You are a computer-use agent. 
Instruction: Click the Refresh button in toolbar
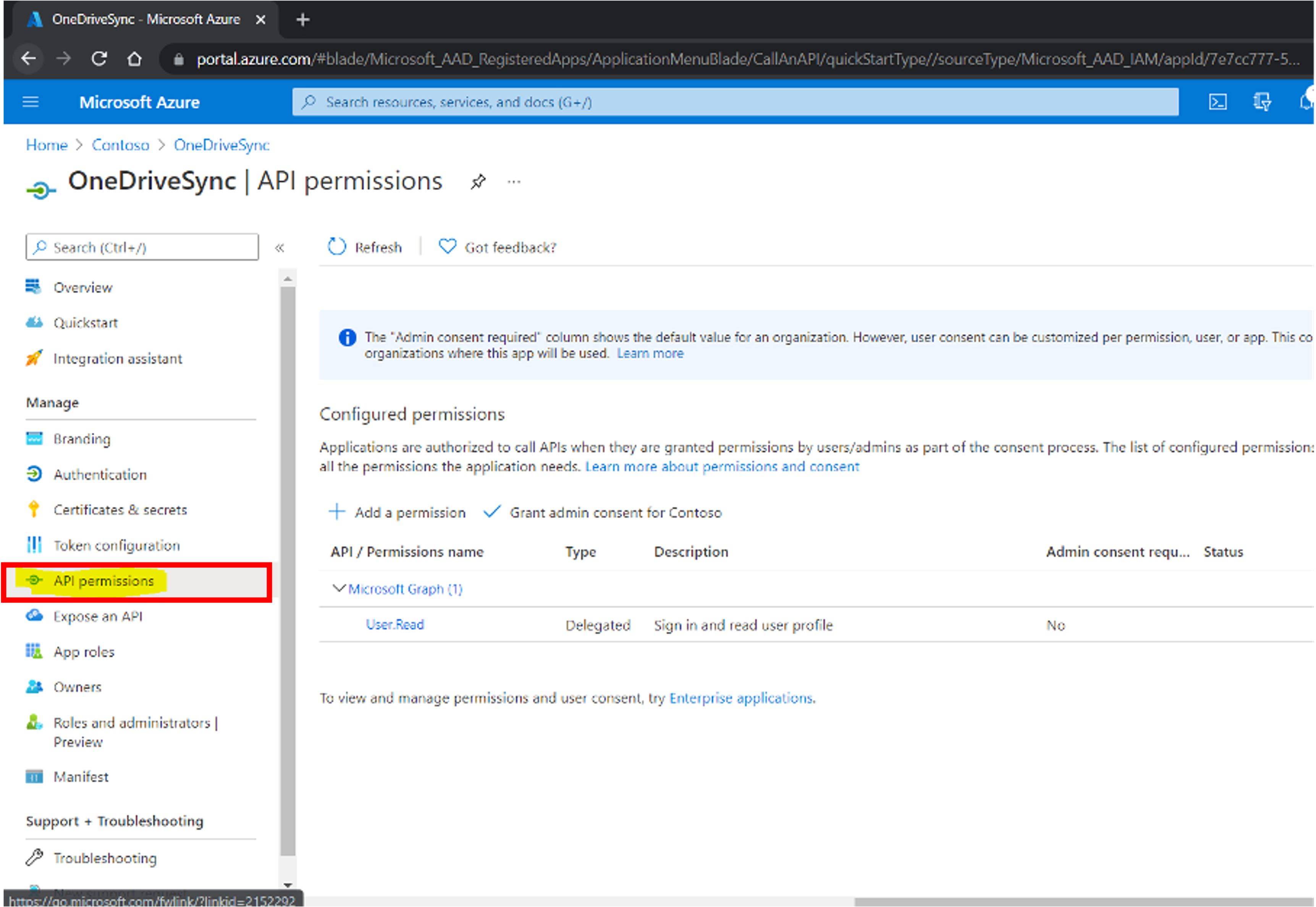coord(365,247)
